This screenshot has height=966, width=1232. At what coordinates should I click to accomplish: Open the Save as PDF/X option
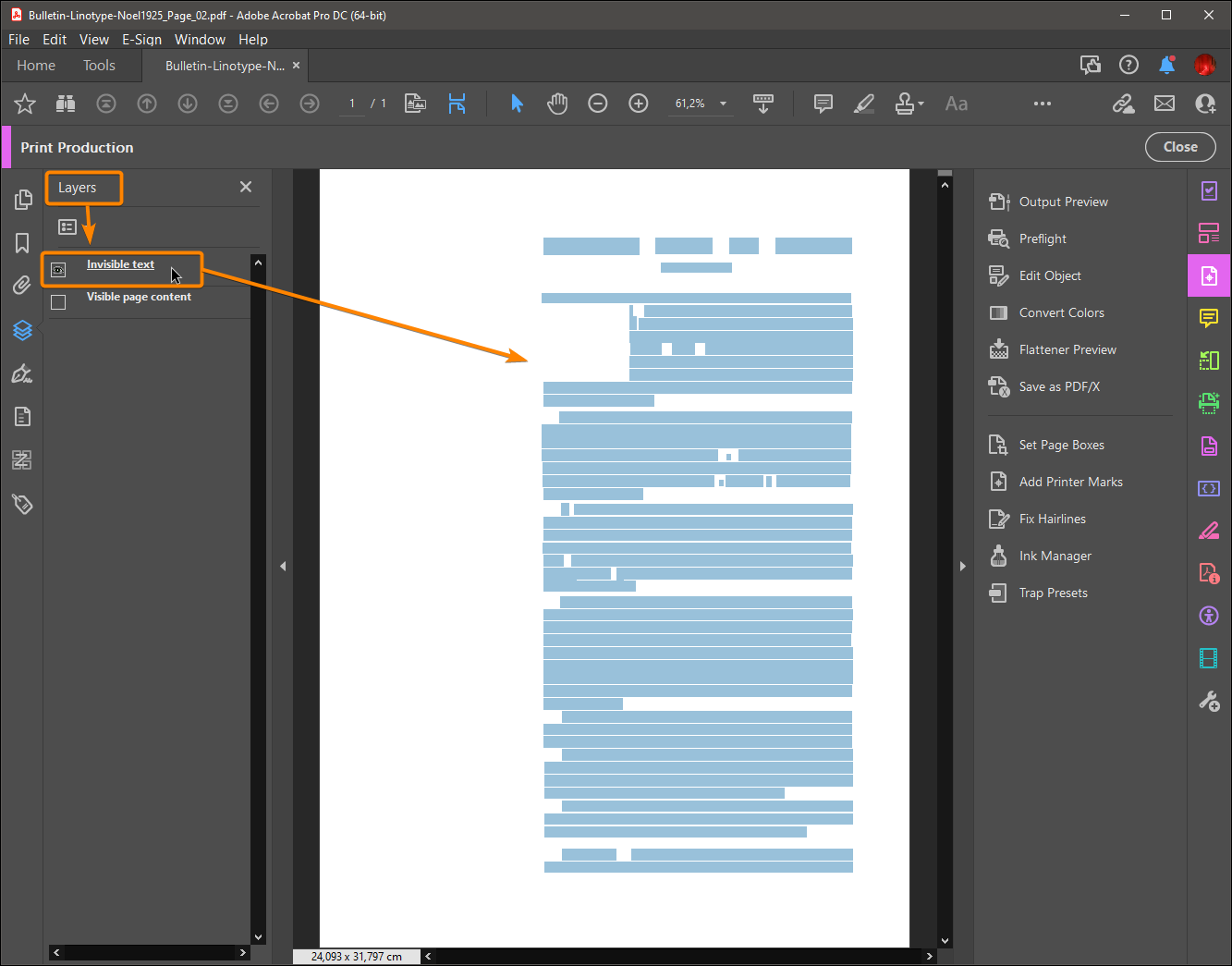coord(1058,386)
